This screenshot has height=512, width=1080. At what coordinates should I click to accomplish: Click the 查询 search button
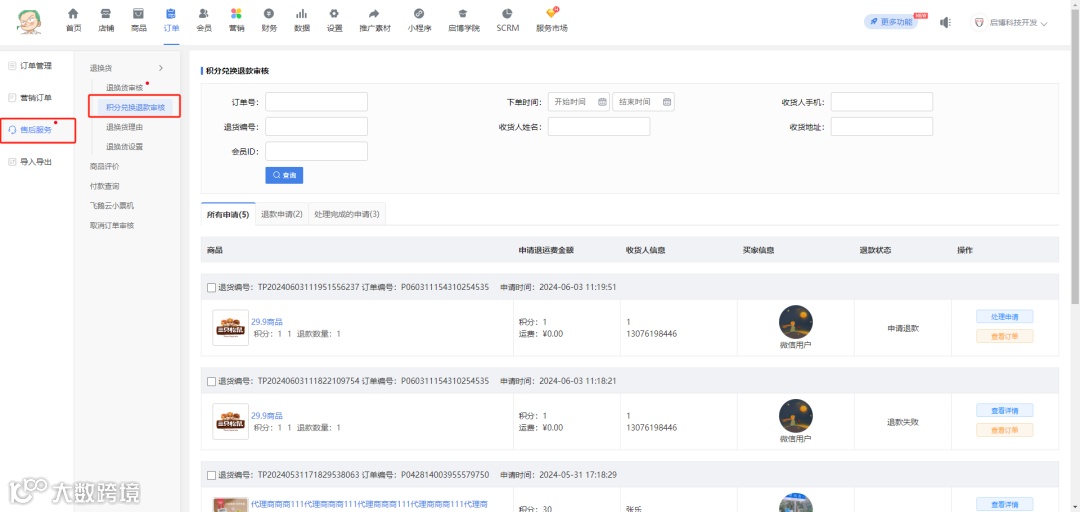[284, 176]
